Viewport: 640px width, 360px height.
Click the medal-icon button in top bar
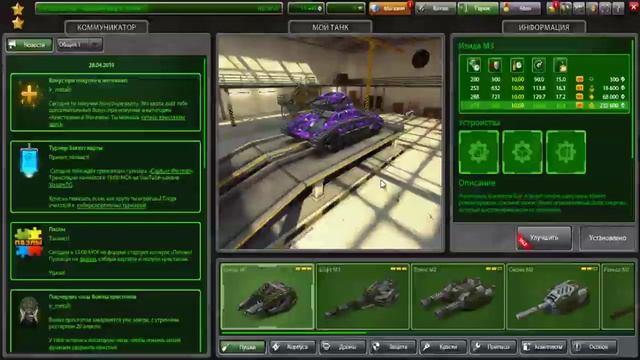(521, 8)
